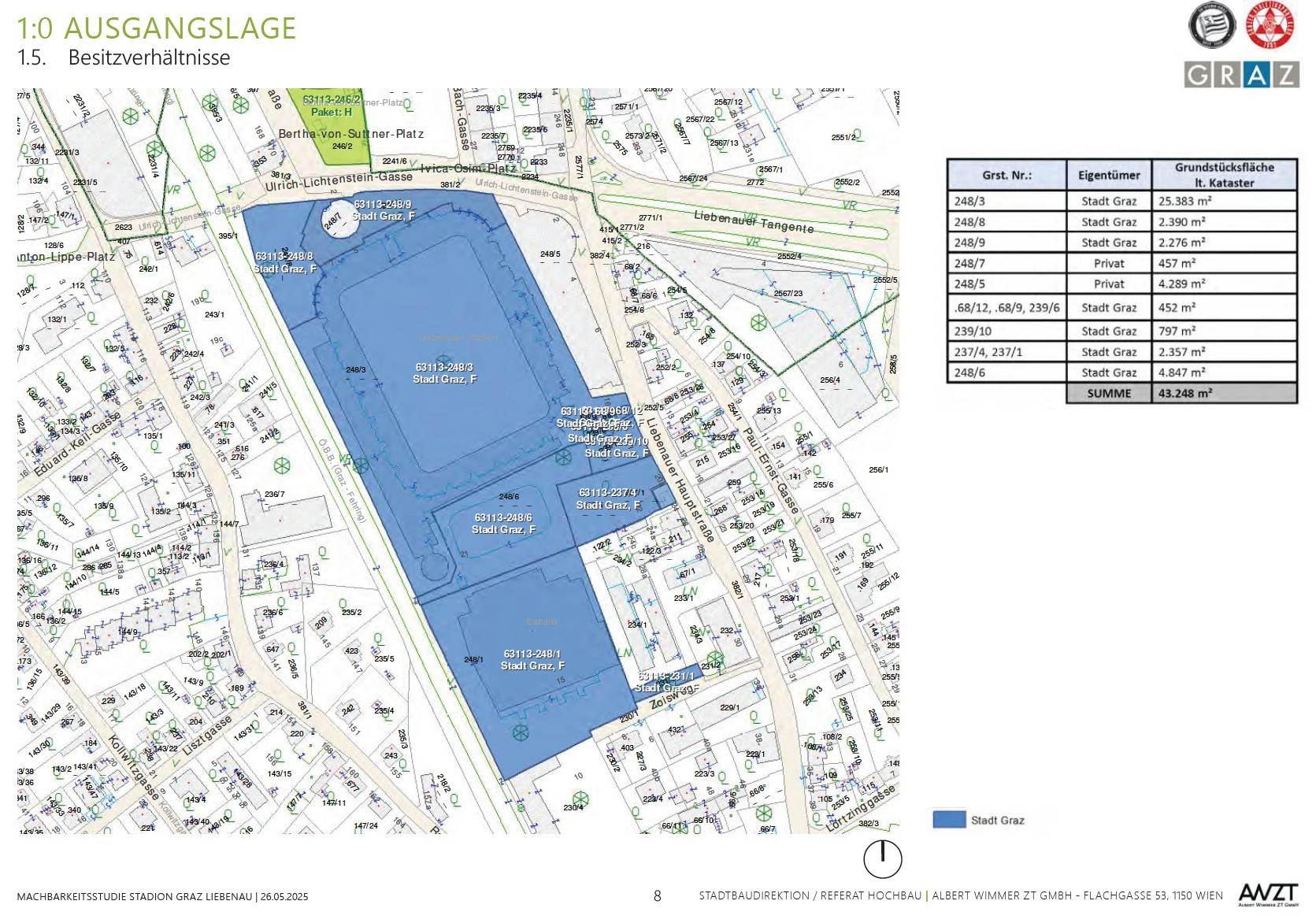The image size is (1316, 923).
Task: Click area value '2.276 m²'
Action: pyautogui.click(x=1224, y=243)
